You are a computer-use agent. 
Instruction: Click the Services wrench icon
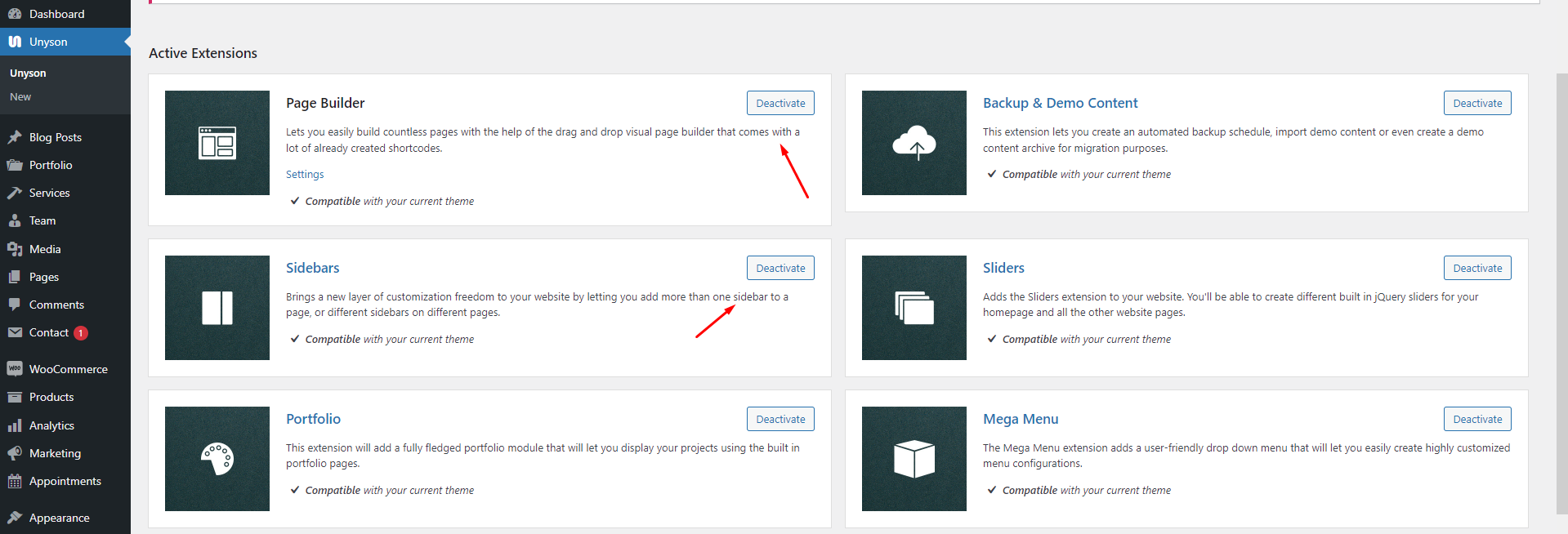(x=15, y=193)
